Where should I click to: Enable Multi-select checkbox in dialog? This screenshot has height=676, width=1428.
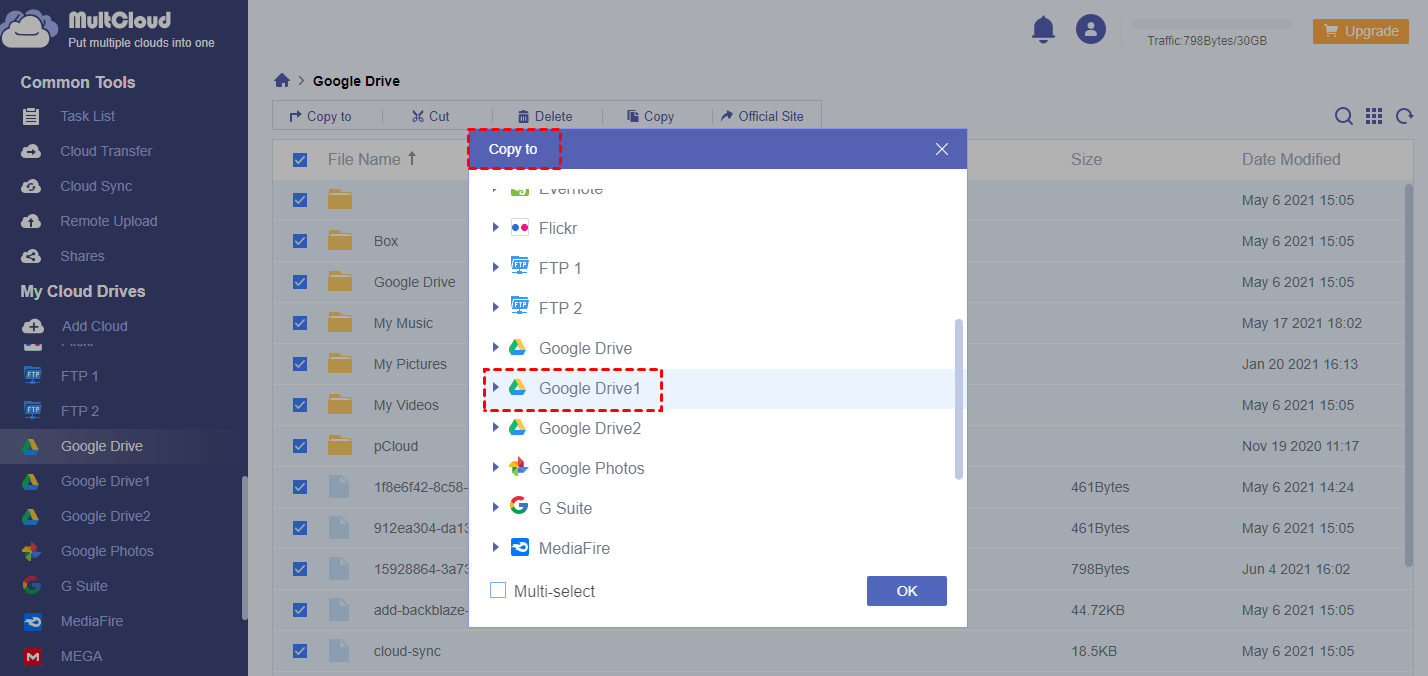click(498, 591)
